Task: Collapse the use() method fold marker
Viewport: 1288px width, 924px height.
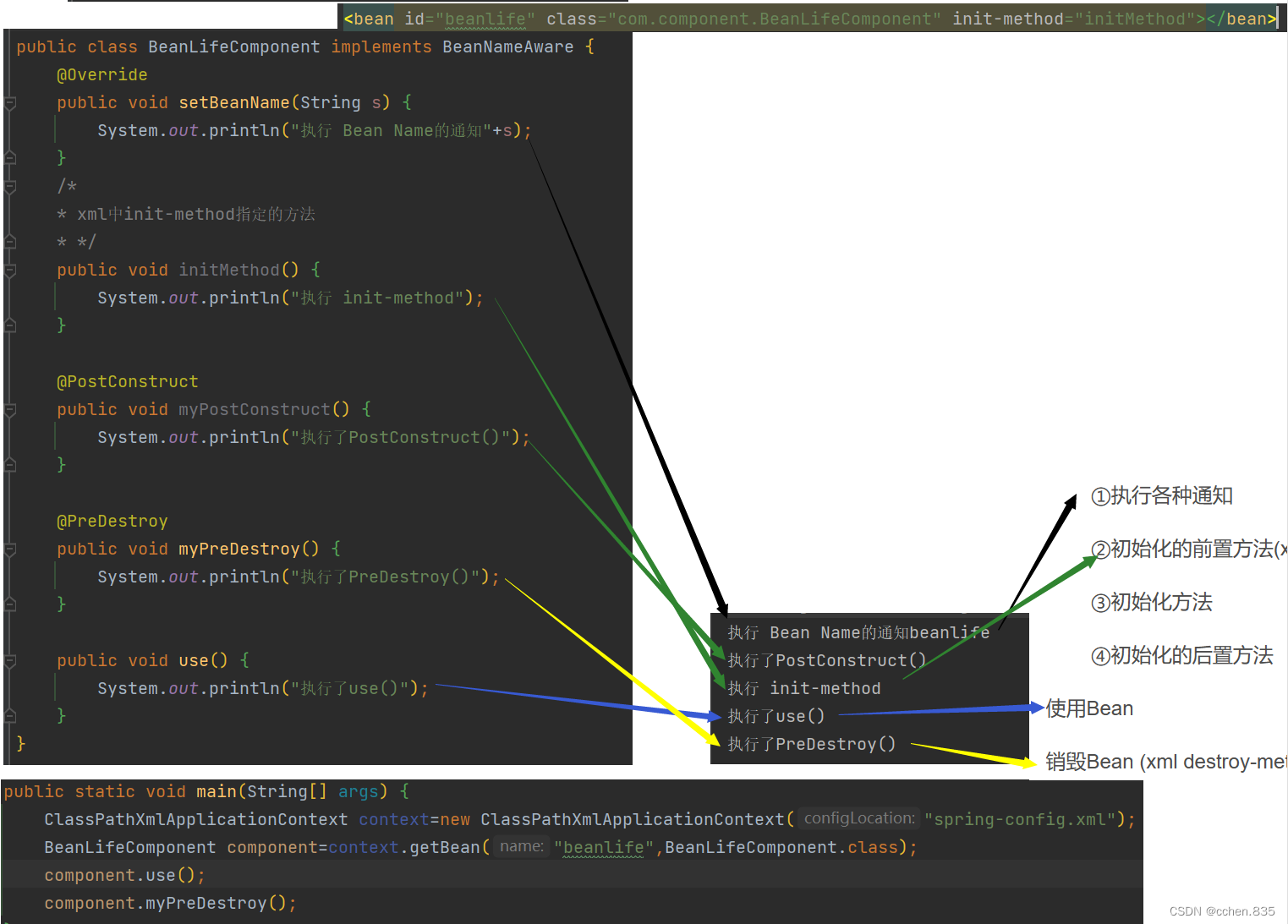Action: [10, 661]
